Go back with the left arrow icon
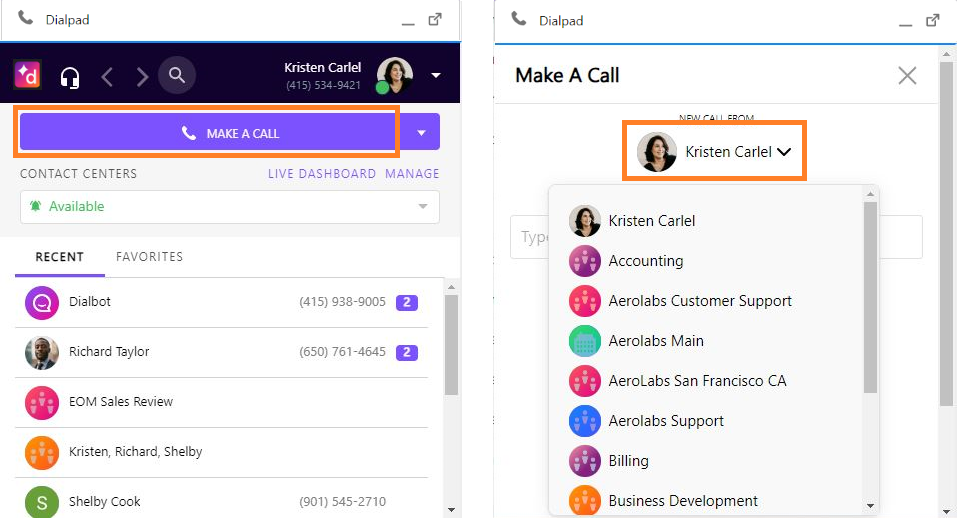This screenshot has height=518, width=957. (107, 77)
